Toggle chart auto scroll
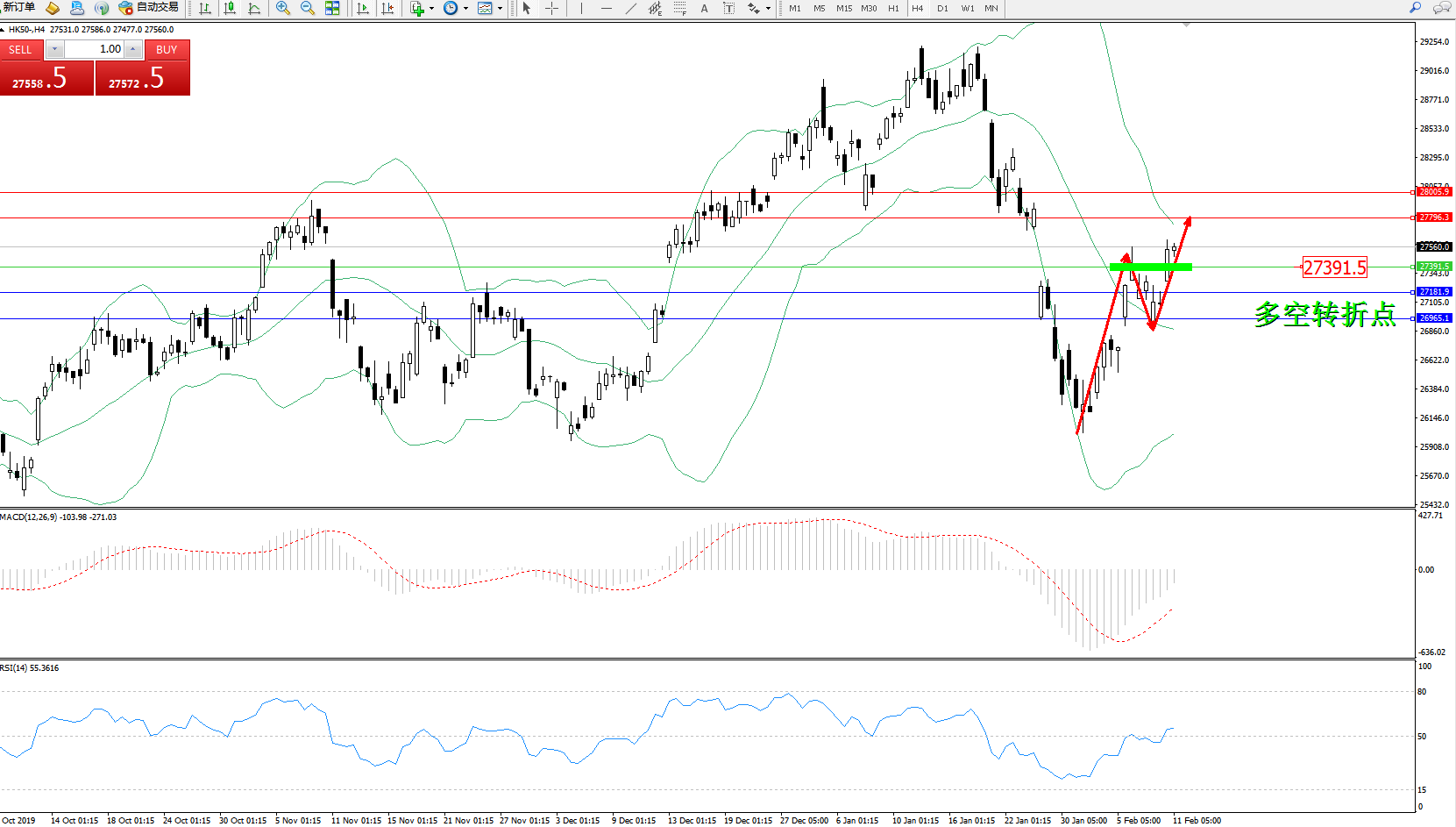 coord(363,8)
